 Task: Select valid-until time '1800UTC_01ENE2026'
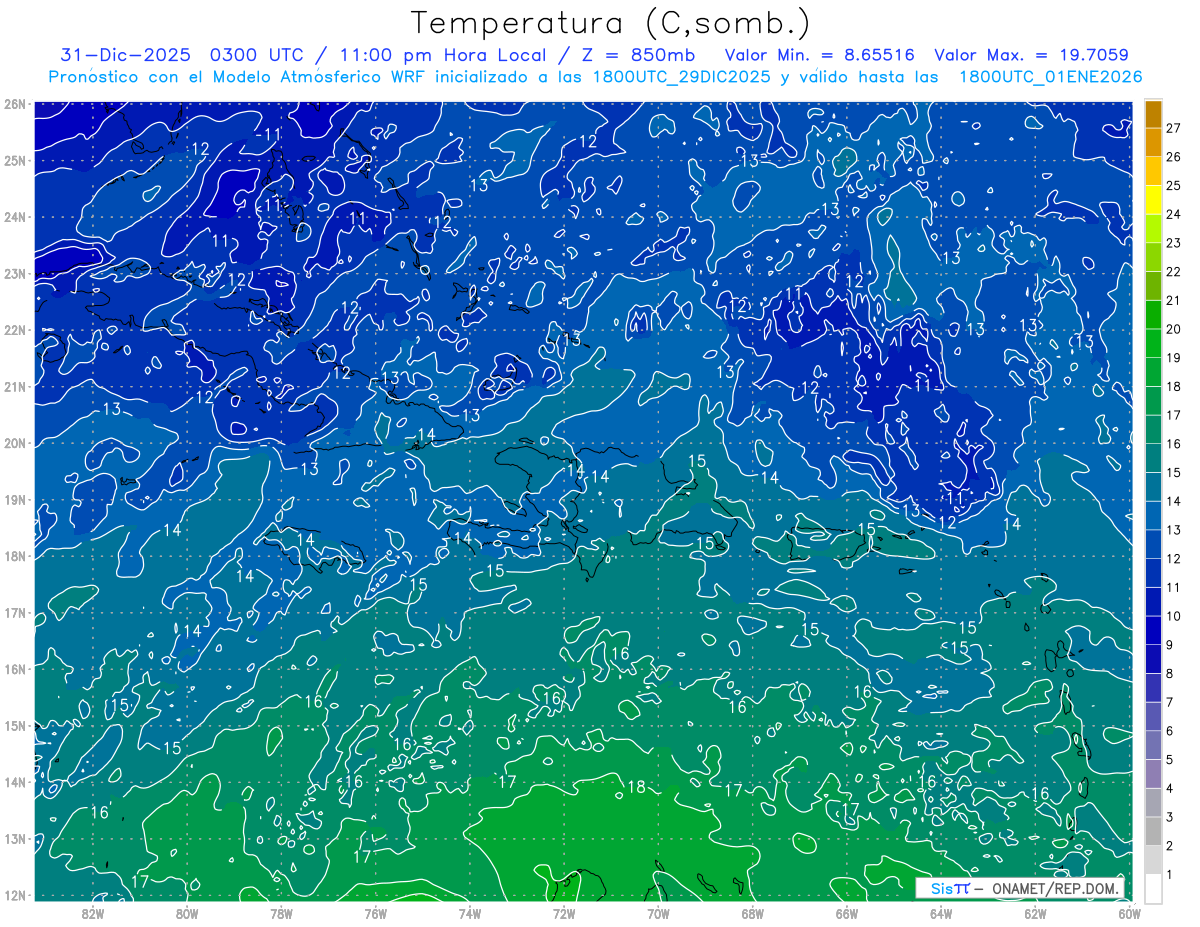1051,77
